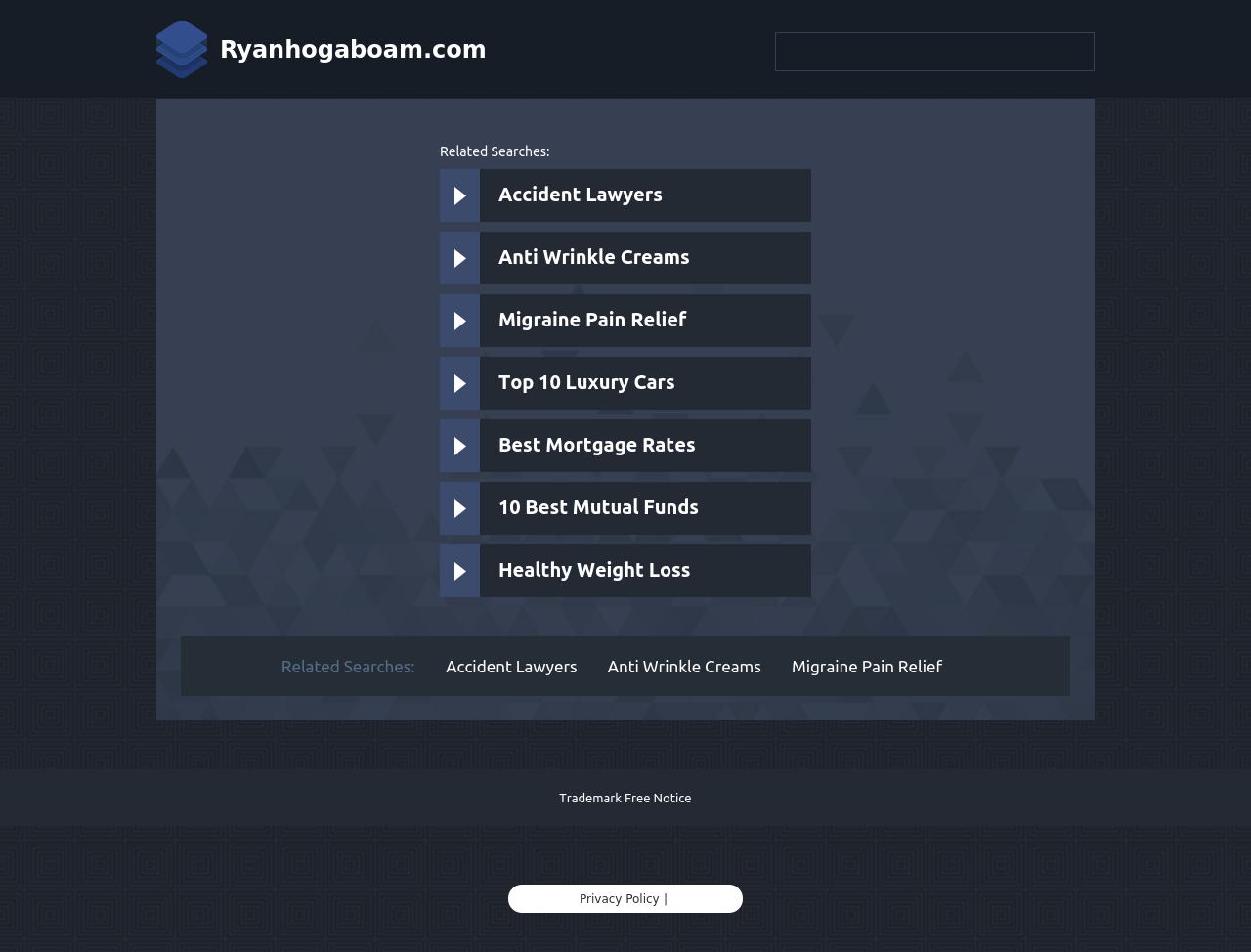
Task: Open Accident Lawyers from the footer bar
Action: coord(511,667)
